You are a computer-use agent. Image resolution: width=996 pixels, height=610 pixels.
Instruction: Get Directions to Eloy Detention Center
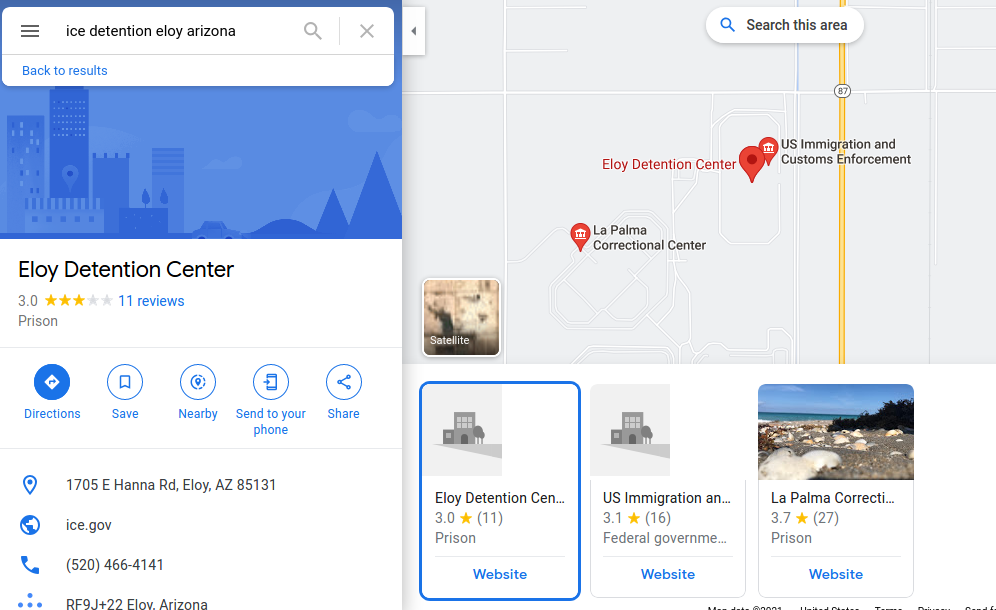click(52, 392)
